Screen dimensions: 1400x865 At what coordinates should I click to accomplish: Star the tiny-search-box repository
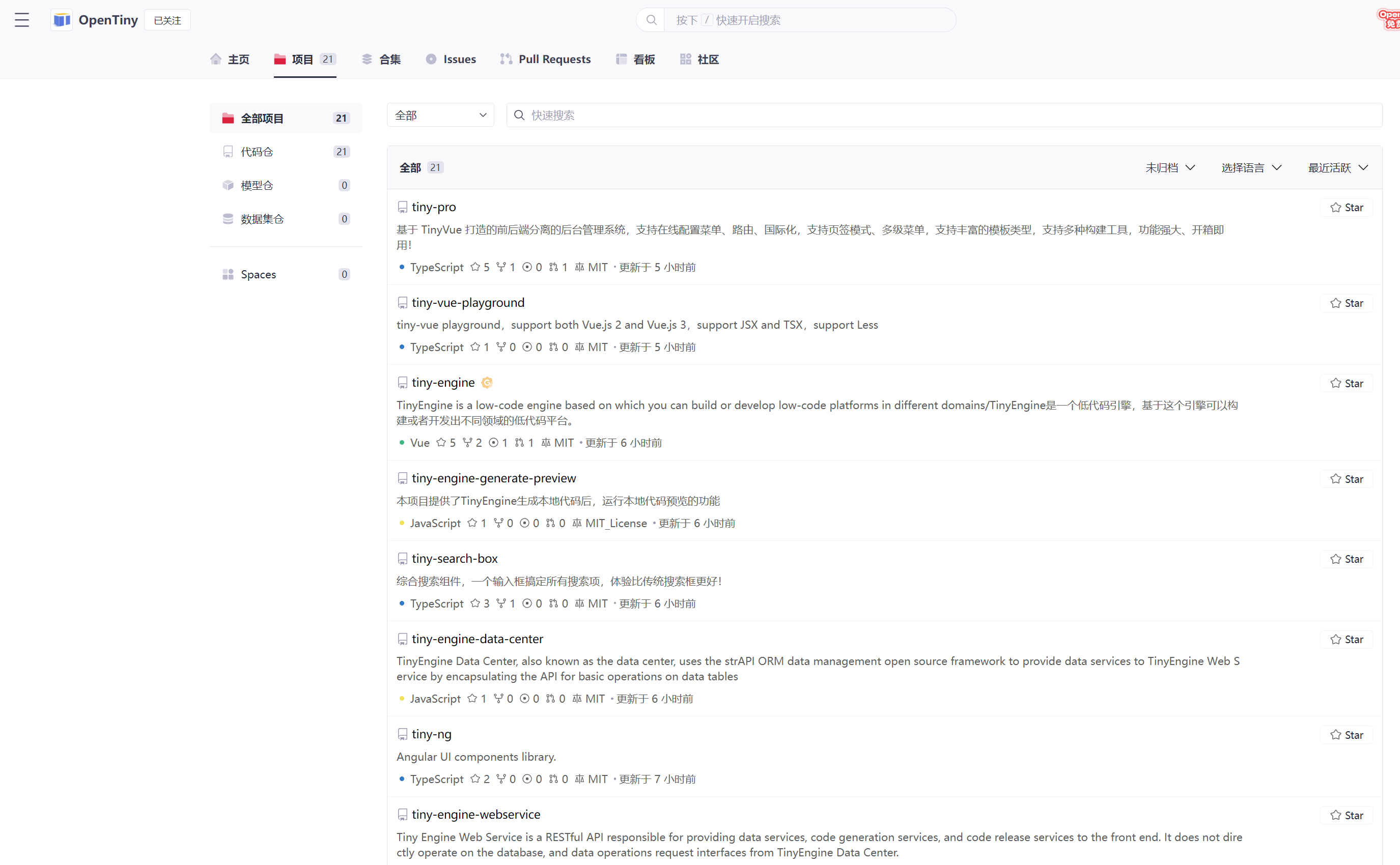click(1346, 559)
